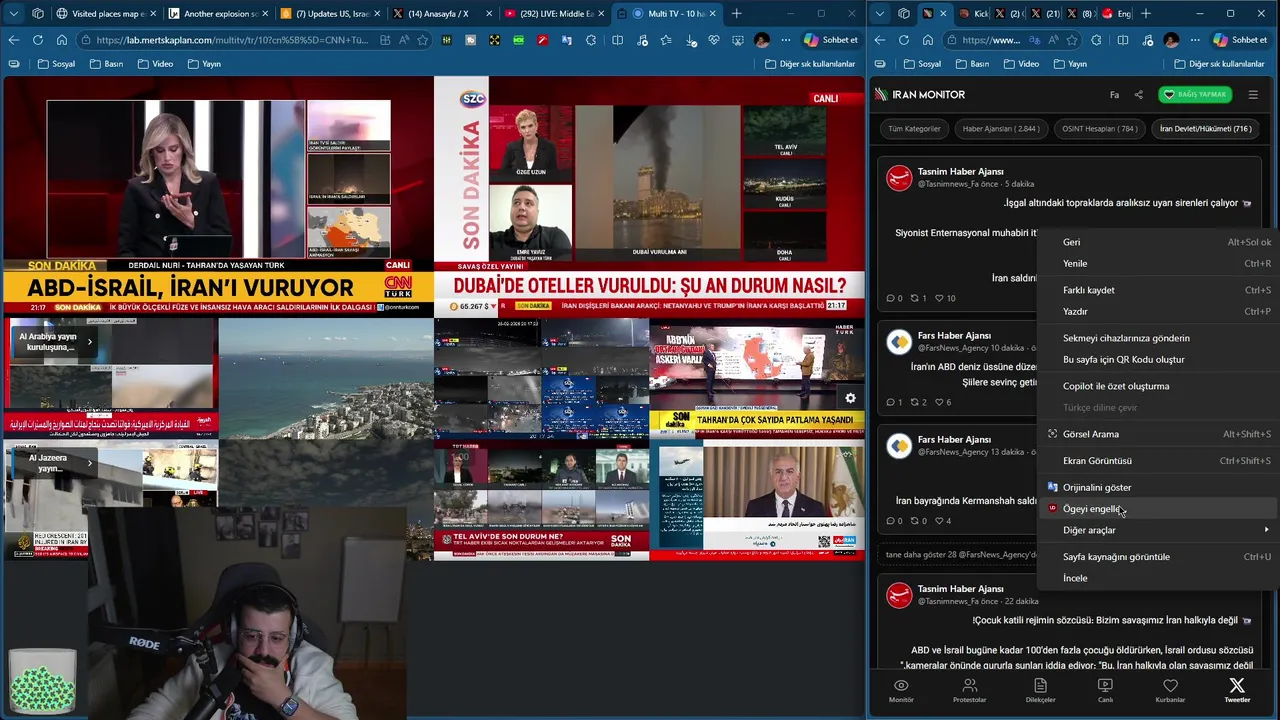Open the Protestolar people icon
Image resolution: width=1280 pixels, height=720 pixels.
coord(969,690)
